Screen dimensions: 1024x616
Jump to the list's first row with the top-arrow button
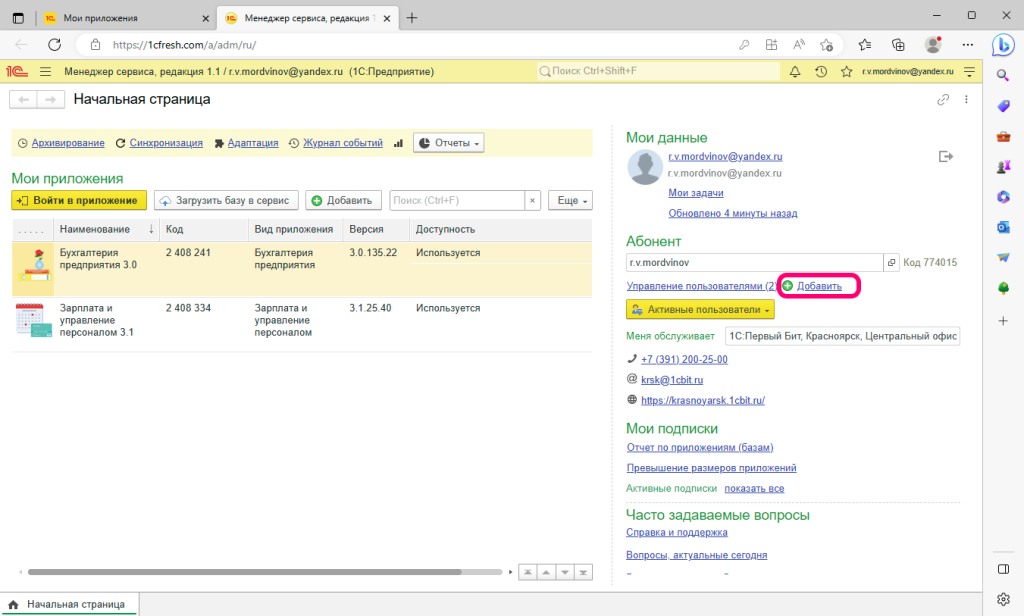528,572
